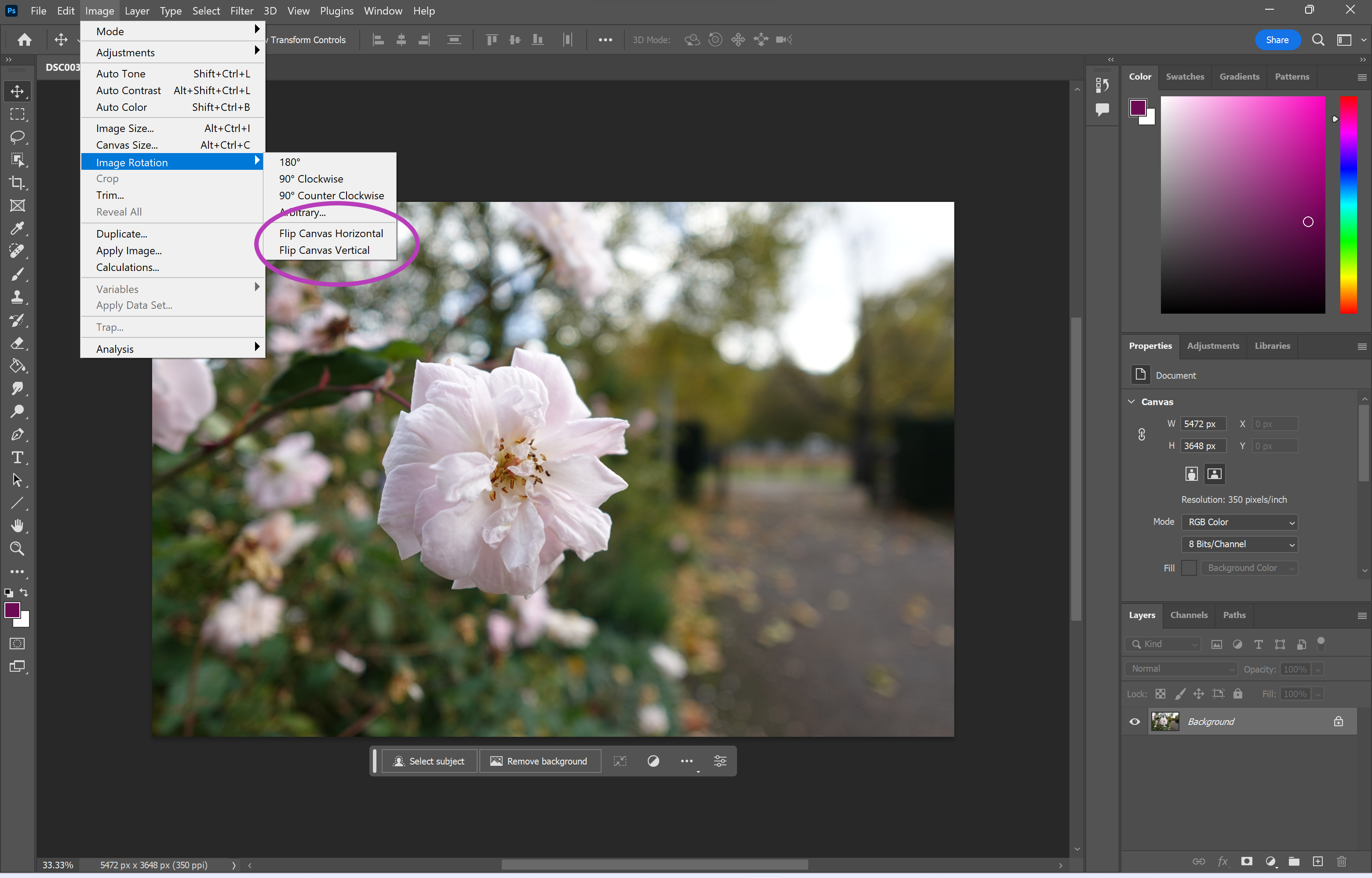Set canvas orientation to landscape
Screen dimensions: 1372x878
pos(1215,474)
